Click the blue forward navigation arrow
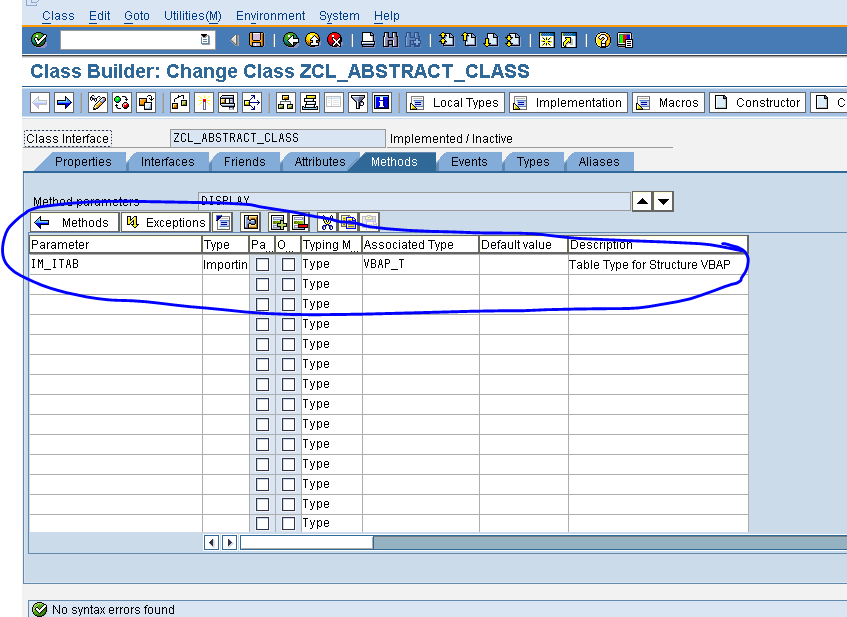 [64, 102]
